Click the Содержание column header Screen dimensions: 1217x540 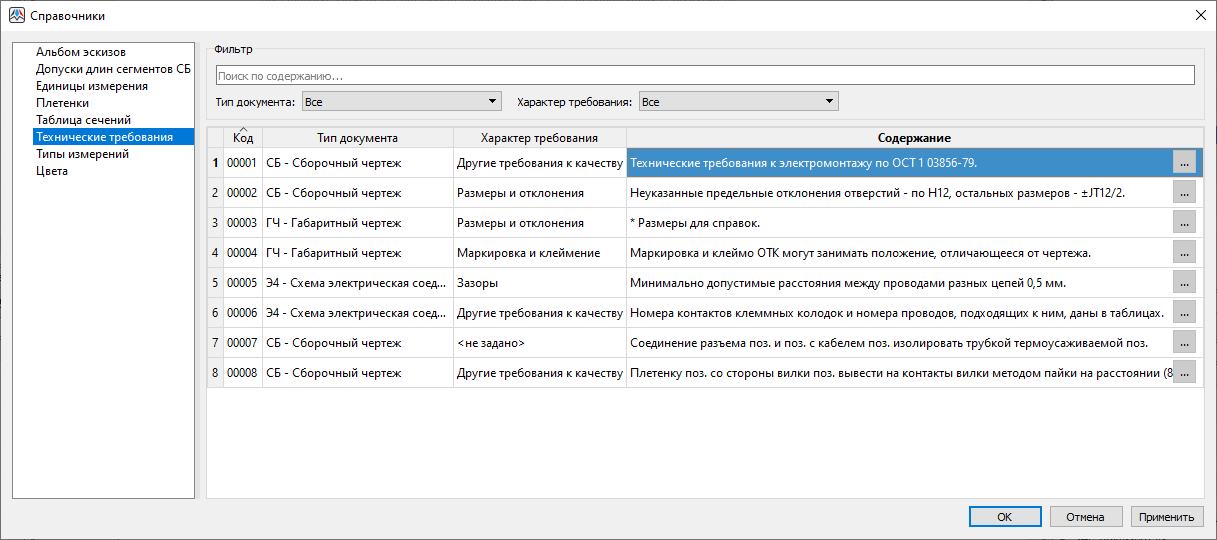[914, 138]
